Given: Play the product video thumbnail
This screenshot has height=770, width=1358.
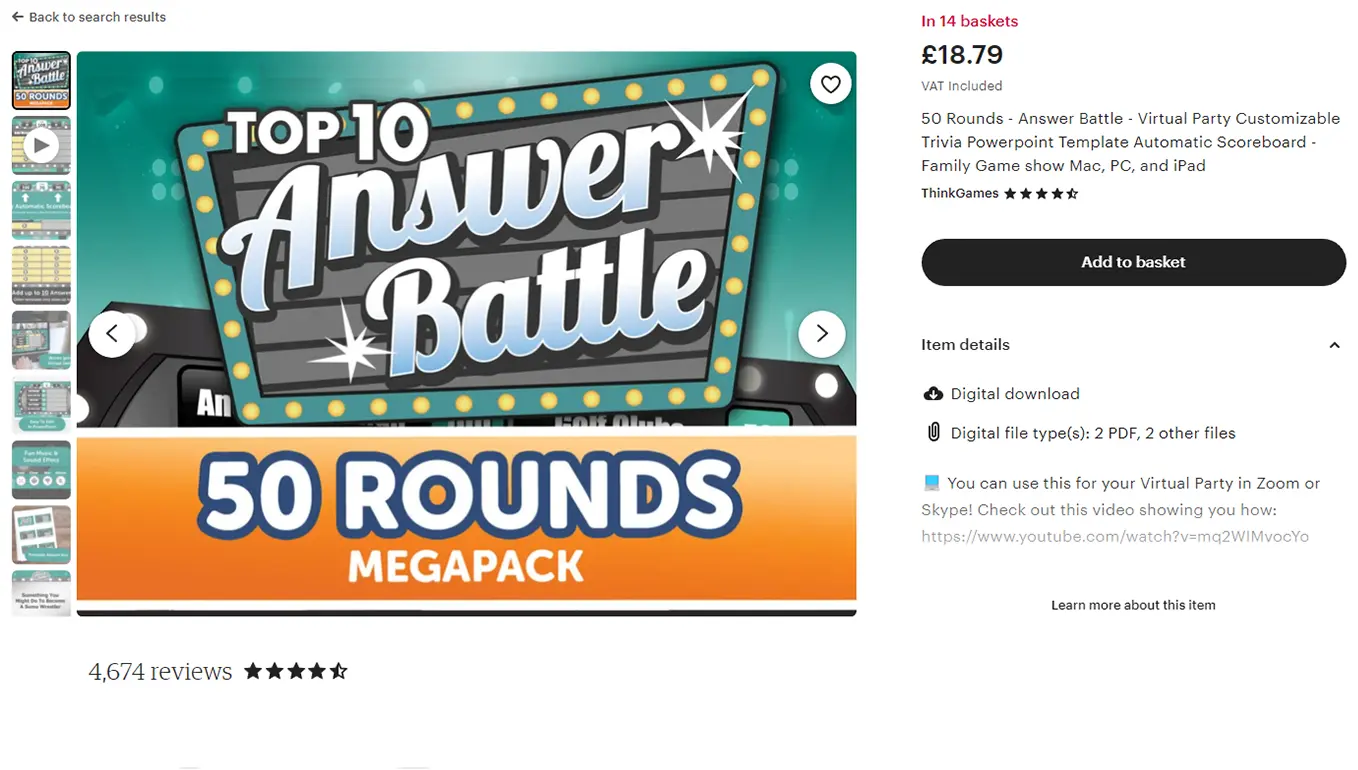Looking at the screenshot, I should [x=41, y=146].
